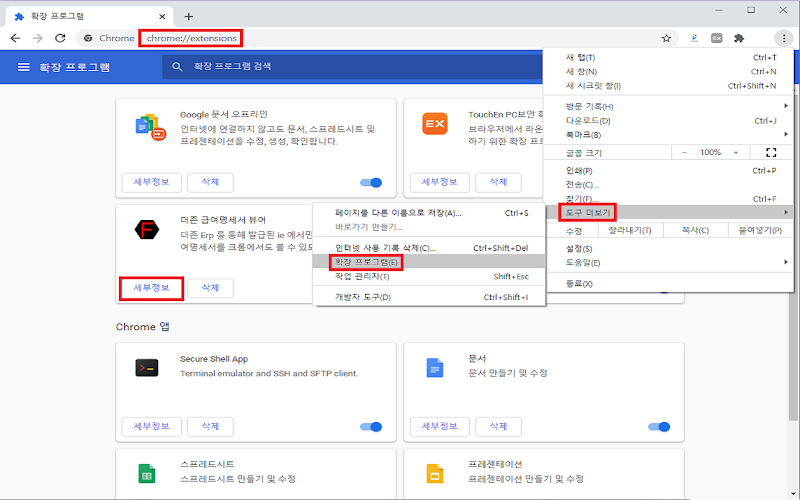Choose 종료(X) to exit Chrome
Screen dimensions: 800x500
[668, 283]
